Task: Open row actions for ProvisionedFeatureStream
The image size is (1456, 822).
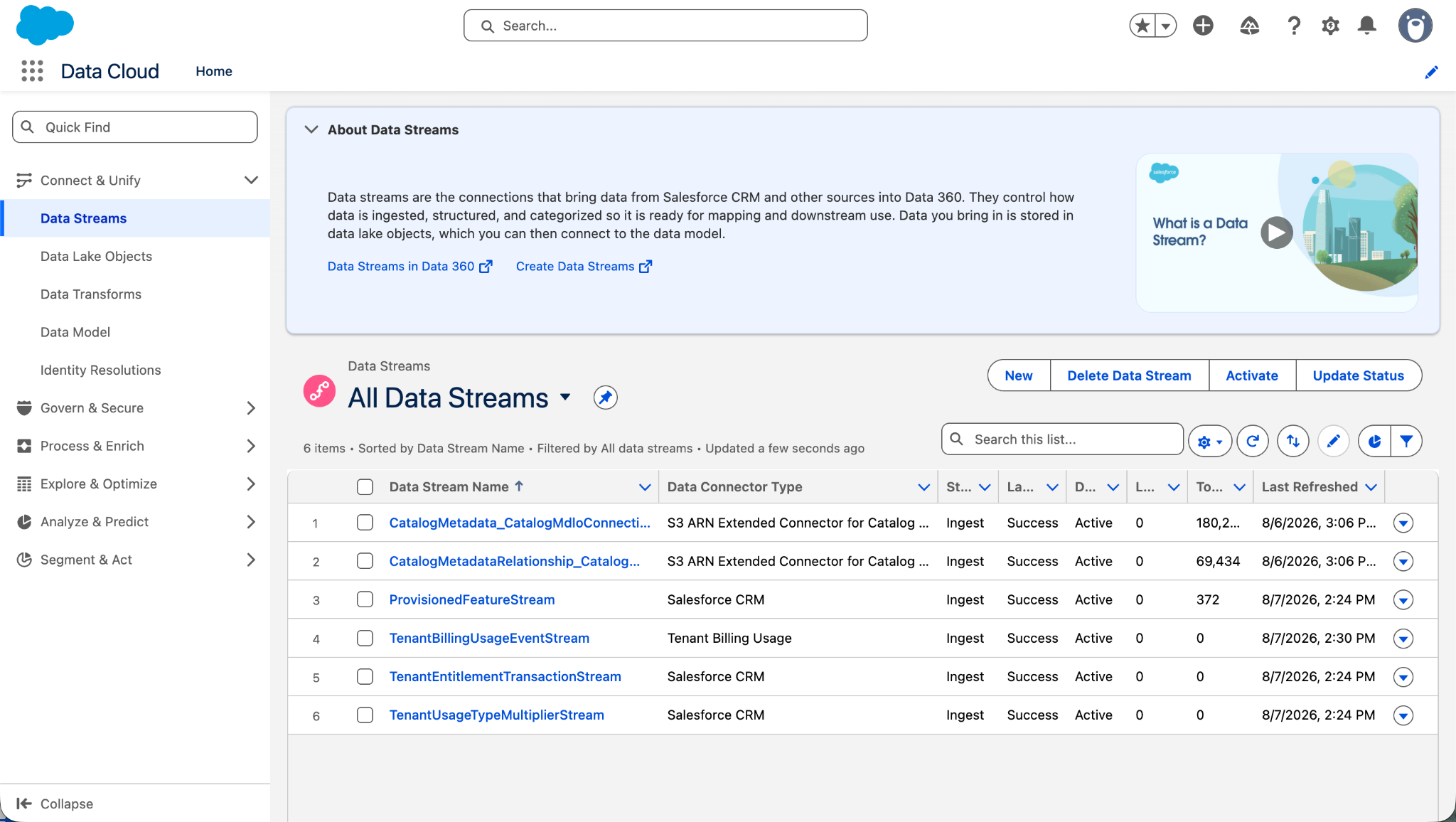Action: click(x=1403, y=600)
